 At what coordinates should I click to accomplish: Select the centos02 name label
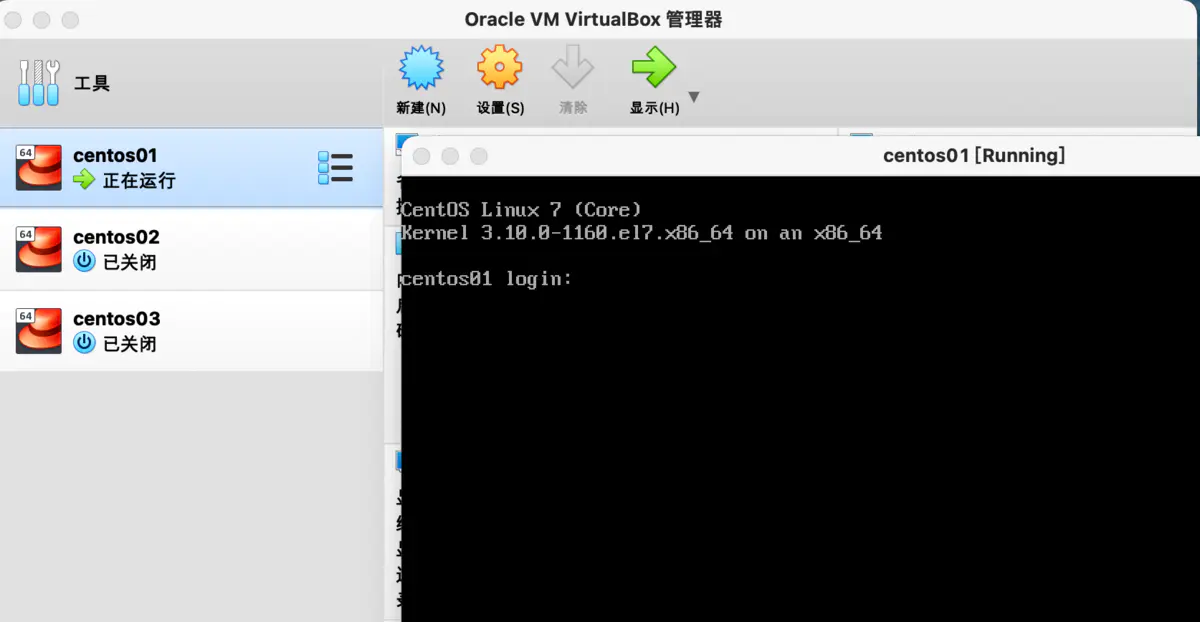[x=116, y=237]
